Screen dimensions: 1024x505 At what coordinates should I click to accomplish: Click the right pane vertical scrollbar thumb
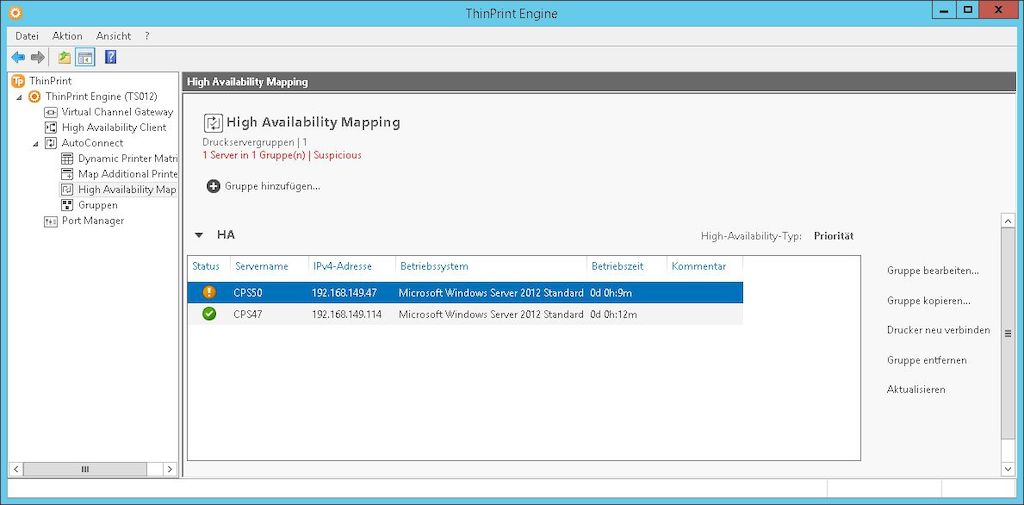tap(1008, 333)
